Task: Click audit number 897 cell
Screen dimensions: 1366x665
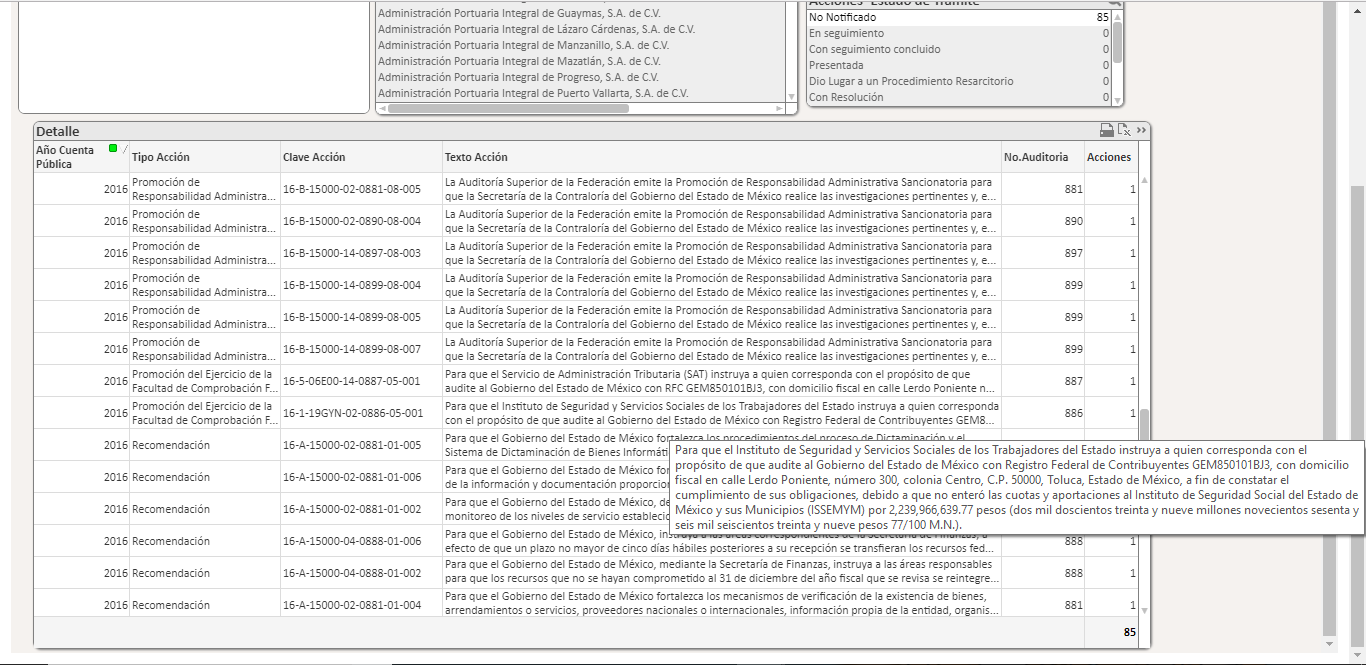Action: coord(1043,253)
